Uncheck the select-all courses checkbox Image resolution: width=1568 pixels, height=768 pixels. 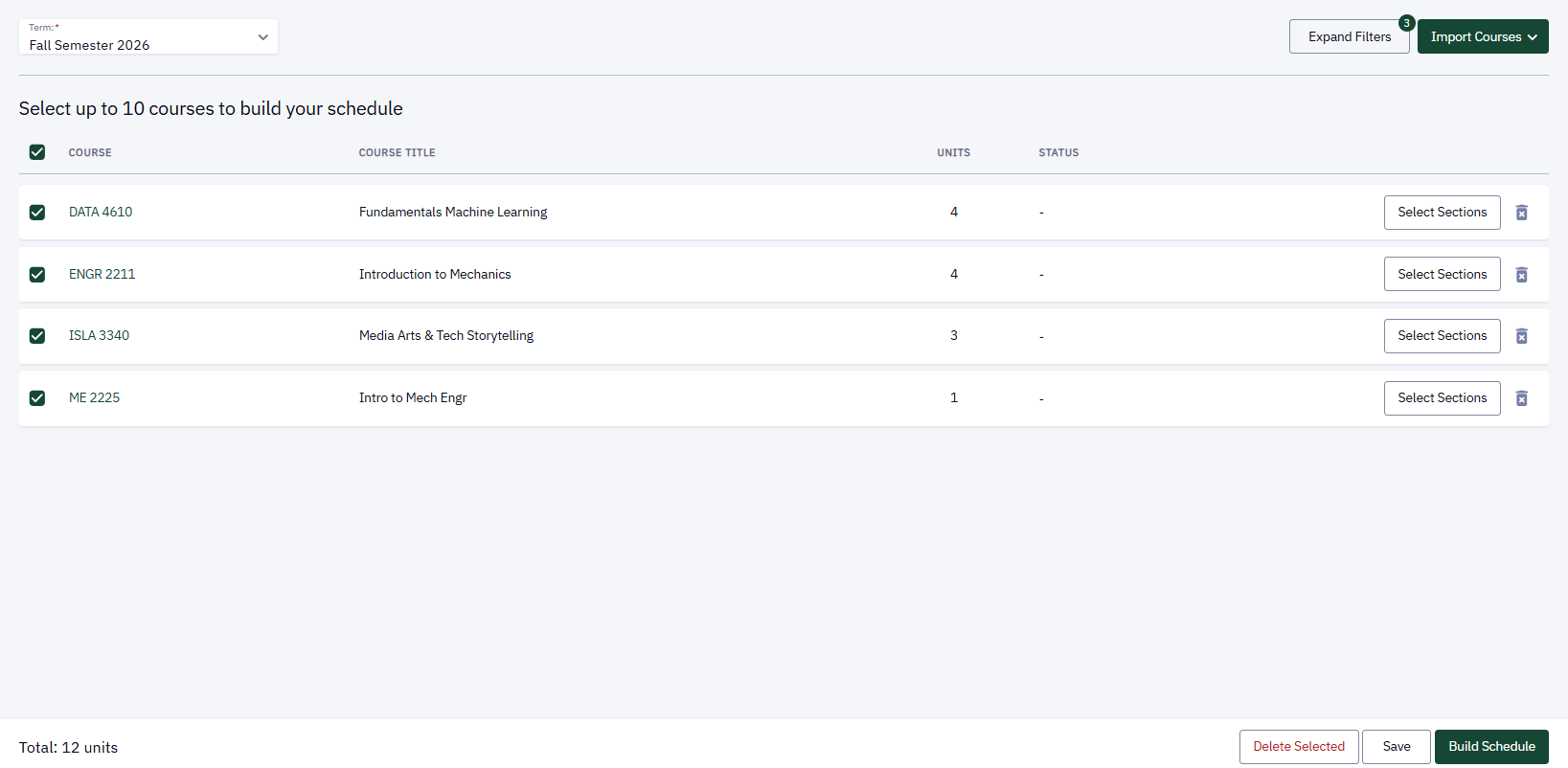(x=37, y=152)
